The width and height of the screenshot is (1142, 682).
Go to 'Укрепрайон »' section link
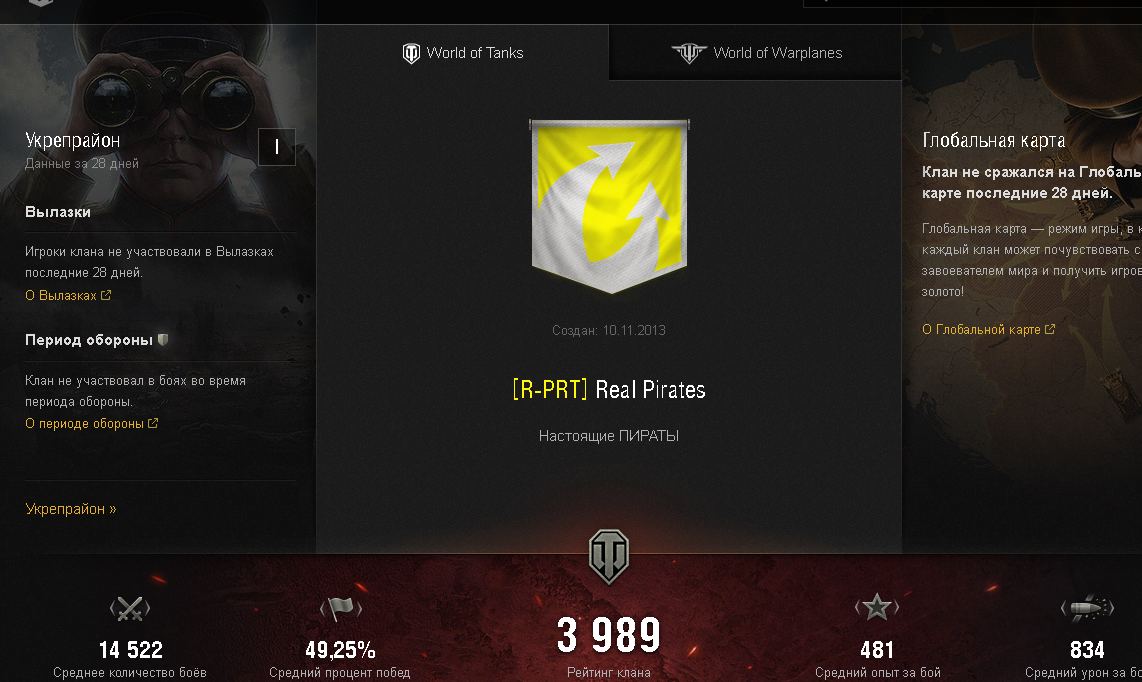pos(71,509)
